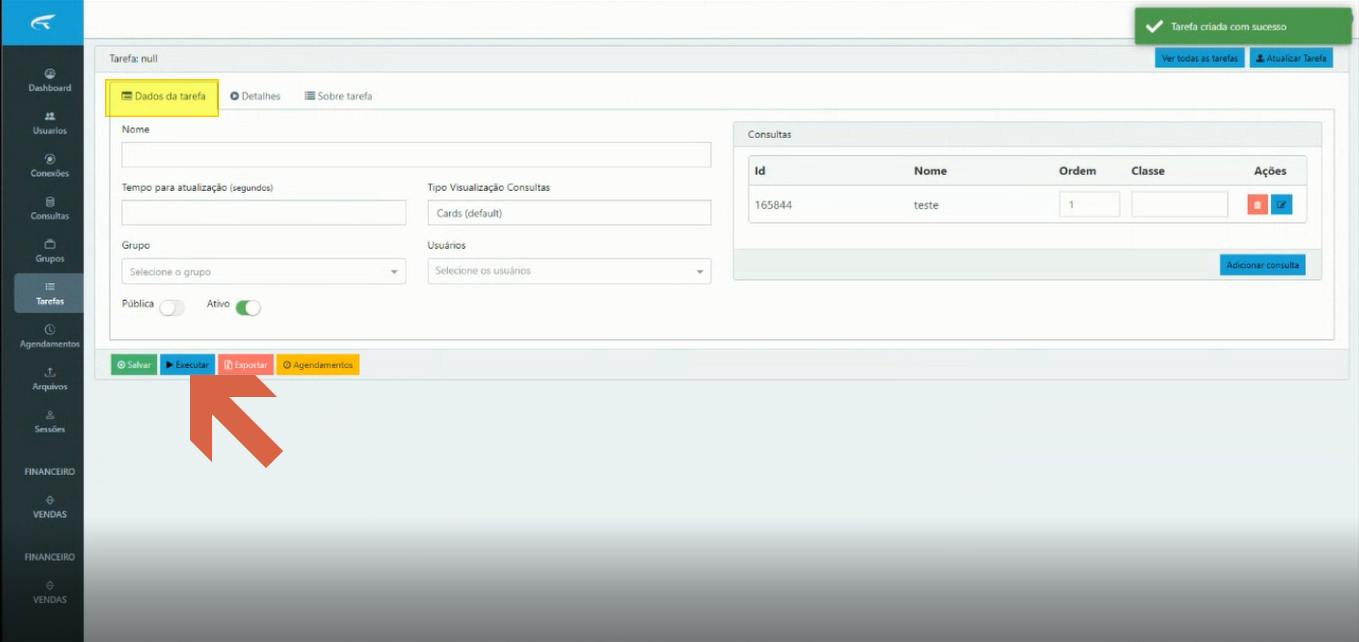
Task: Switch to the Detalhes tab
Action: pyautogui.click(x=255, y=97)
